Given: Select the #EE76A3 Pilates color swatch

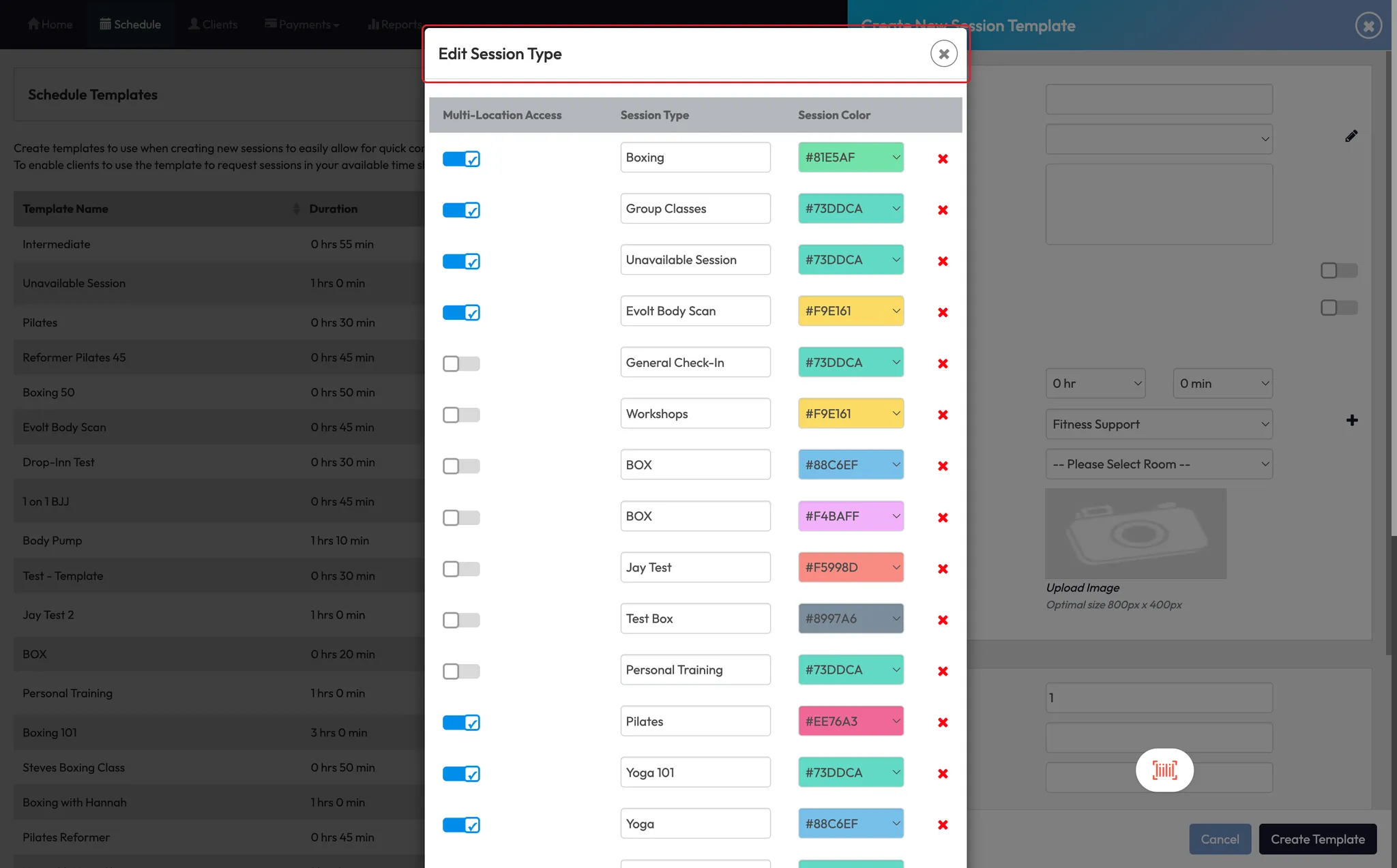Looking at the screenshot, I should pos(851,721).
